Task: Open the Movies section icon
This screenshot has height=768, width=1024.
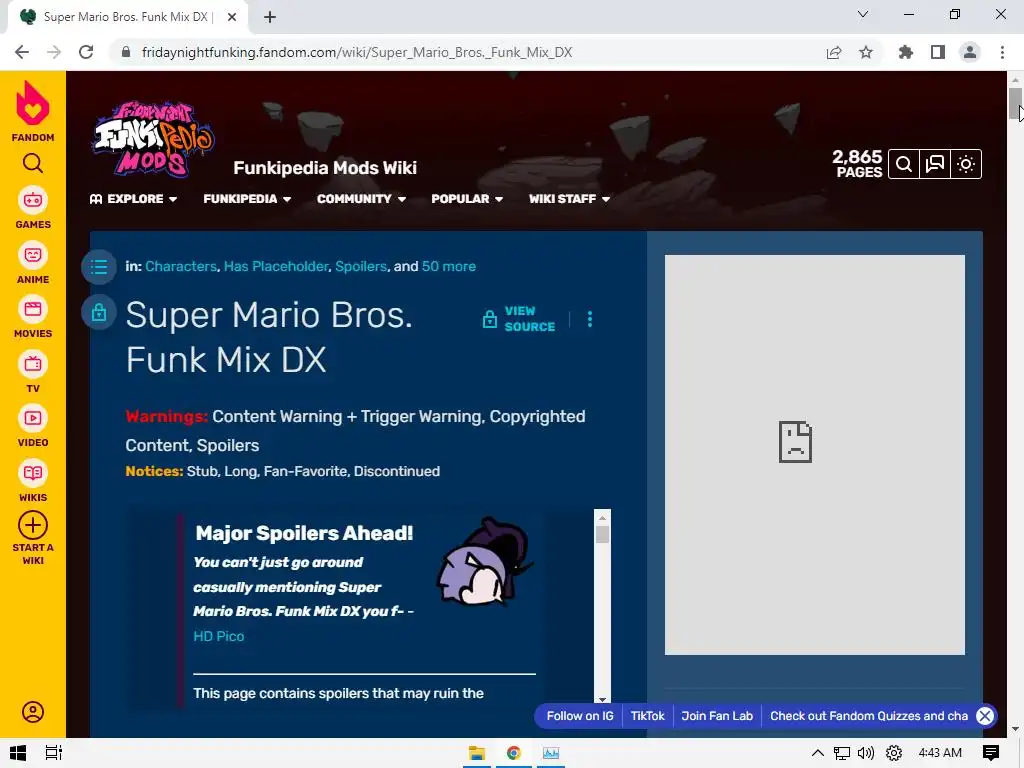Action: pyautogui.click(x=33, y=309)
